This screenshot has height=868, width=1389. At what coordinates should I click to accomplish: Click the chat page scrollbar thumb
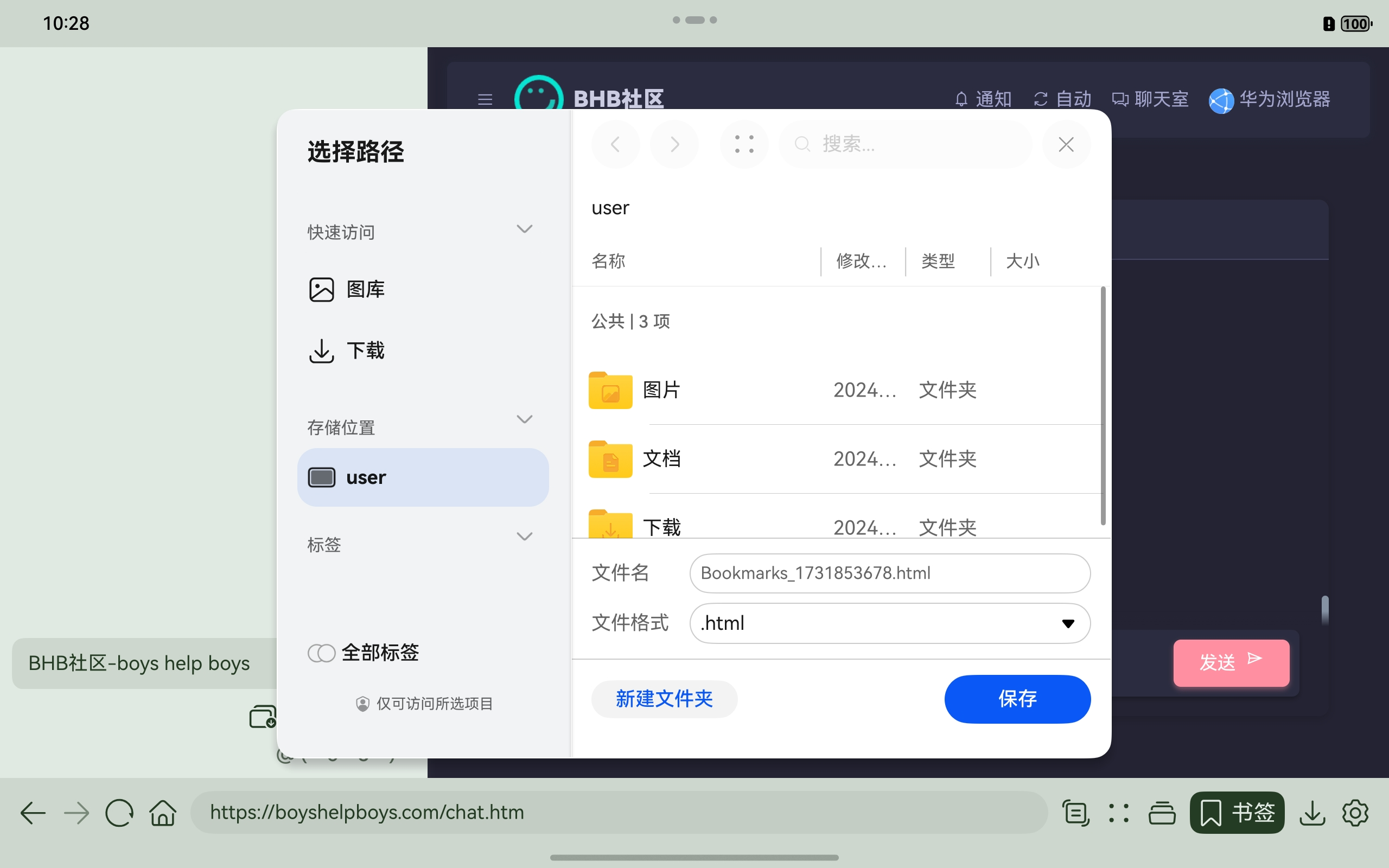1325,610
